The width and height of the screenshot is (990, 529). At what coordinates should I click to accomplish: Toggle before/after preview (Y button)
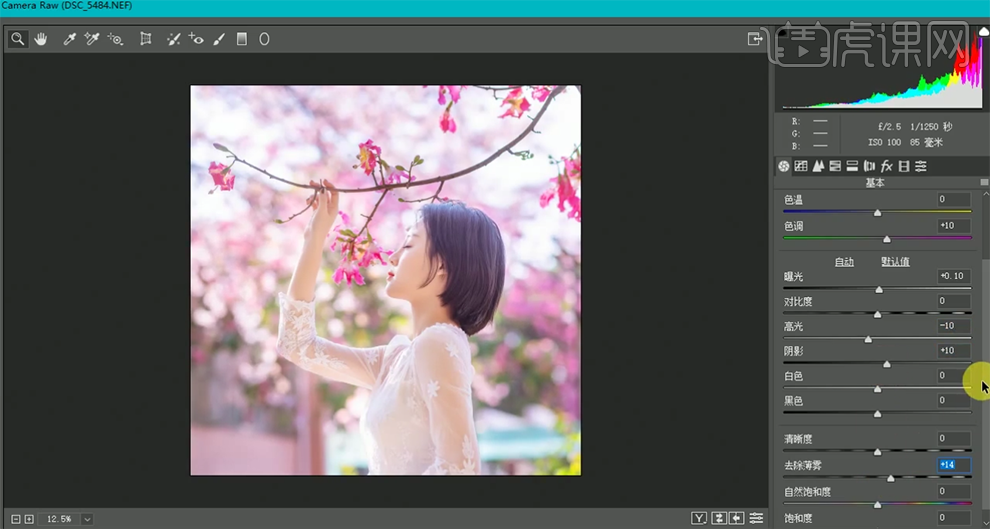tap(699, 518)
